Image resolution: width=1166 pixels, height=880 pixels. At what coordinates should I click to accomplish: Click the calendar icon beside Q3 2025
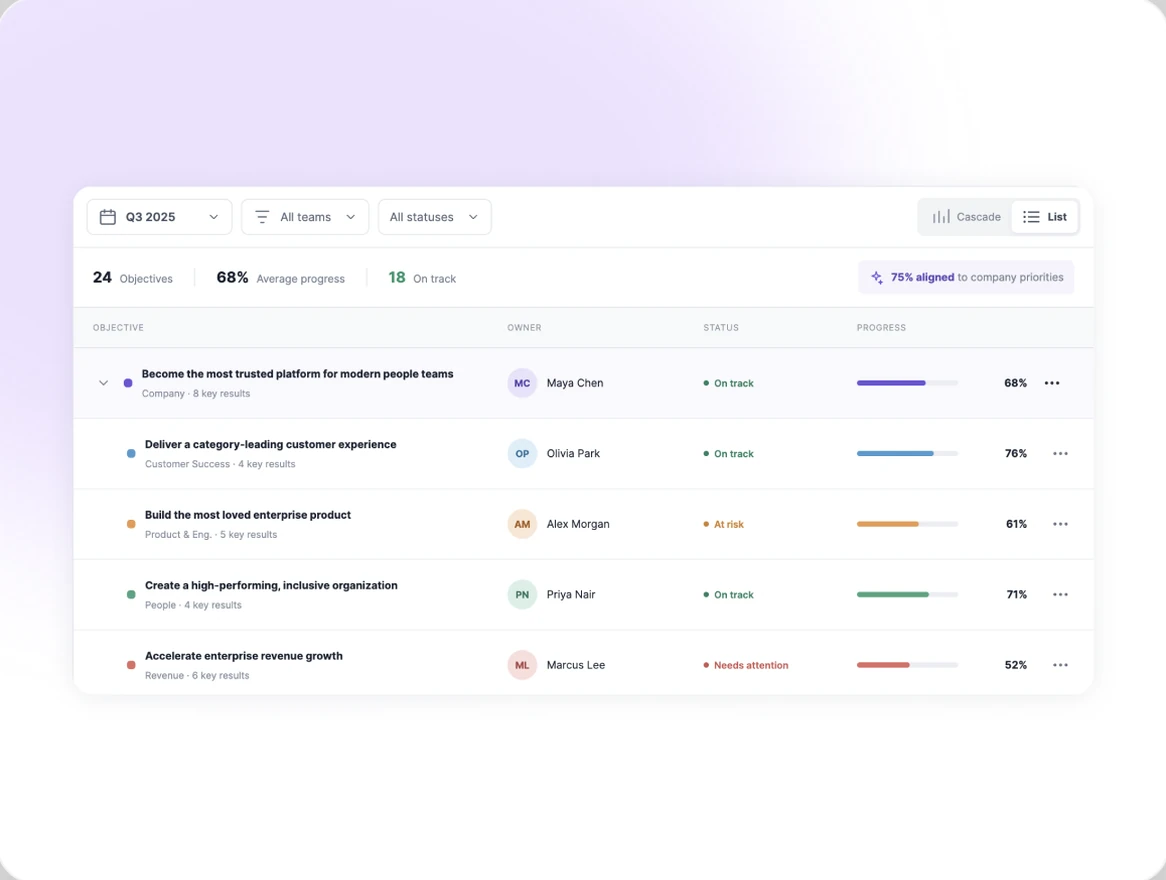(x=108, y=217)
